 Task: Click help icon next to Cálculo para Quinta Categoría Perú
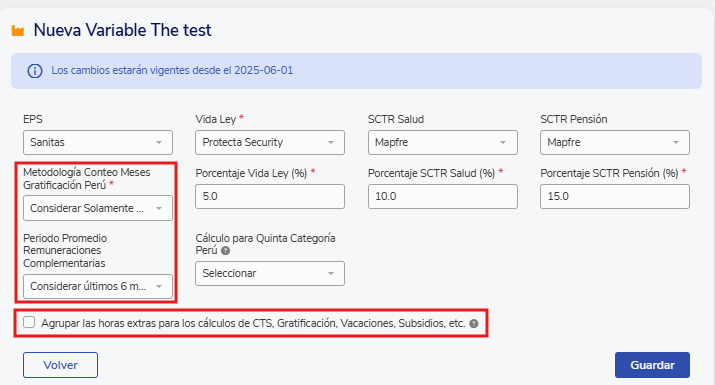click(x=225, y=251)
